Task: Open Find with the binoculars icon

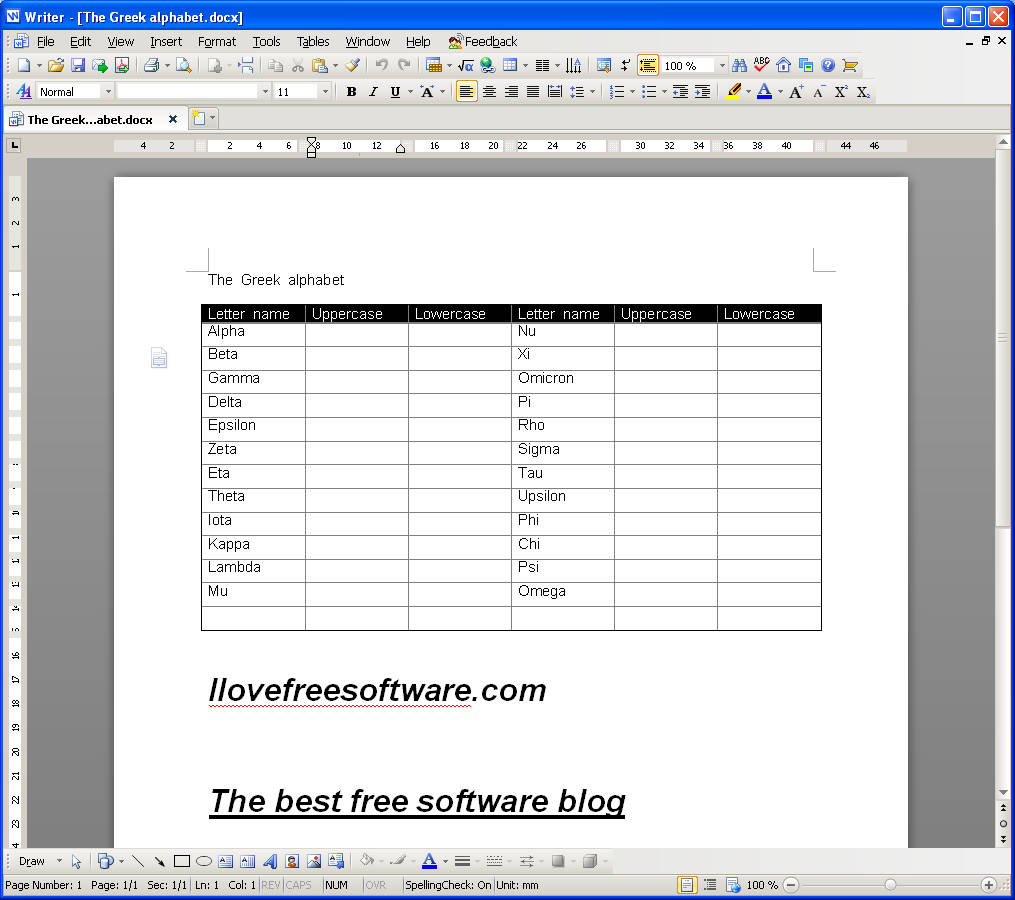Action: (x=739, y=65)
